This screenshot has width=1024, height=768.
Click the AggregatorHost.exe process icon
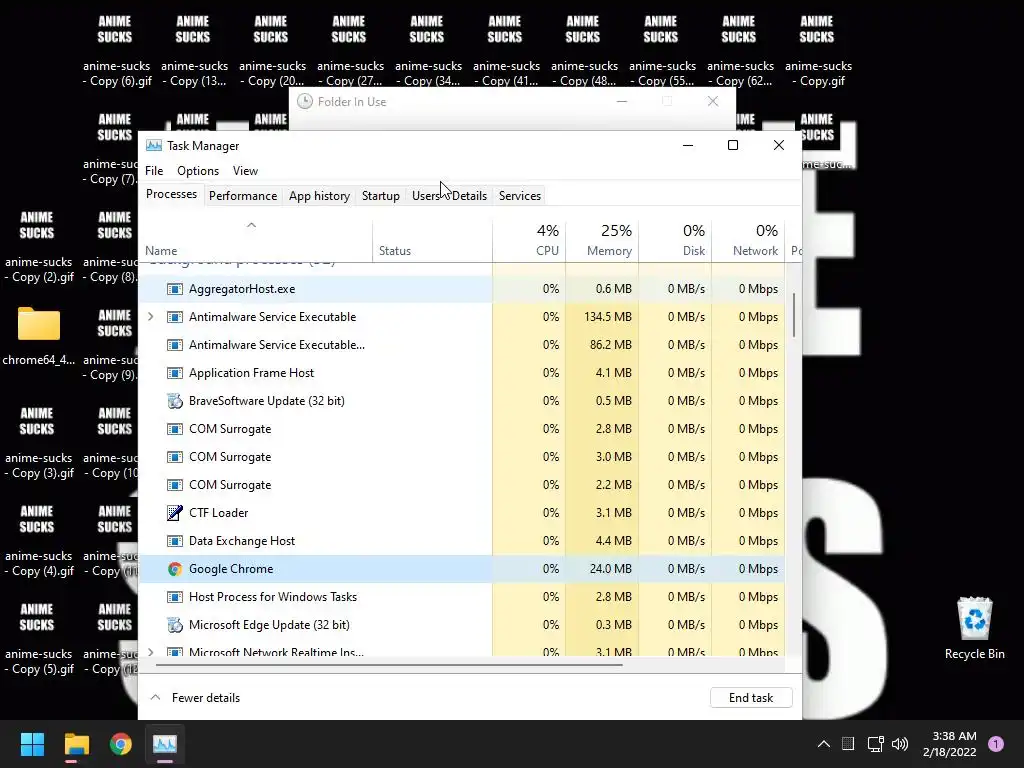pos(174,289)
